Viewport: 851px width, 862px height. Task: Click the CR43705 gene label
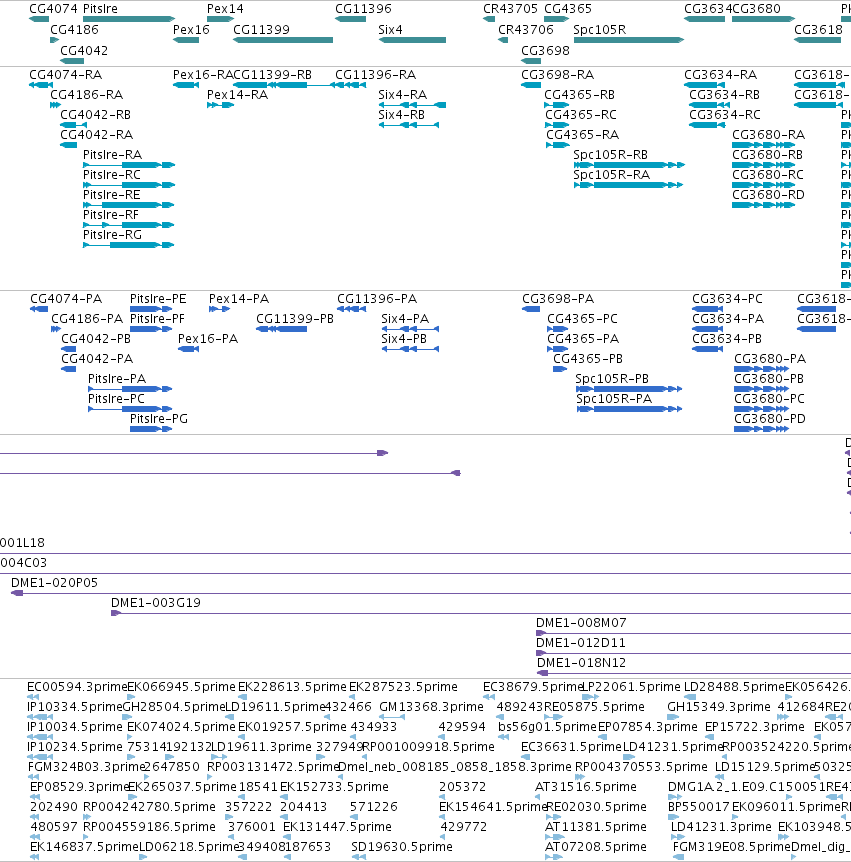tap(510, 9)
